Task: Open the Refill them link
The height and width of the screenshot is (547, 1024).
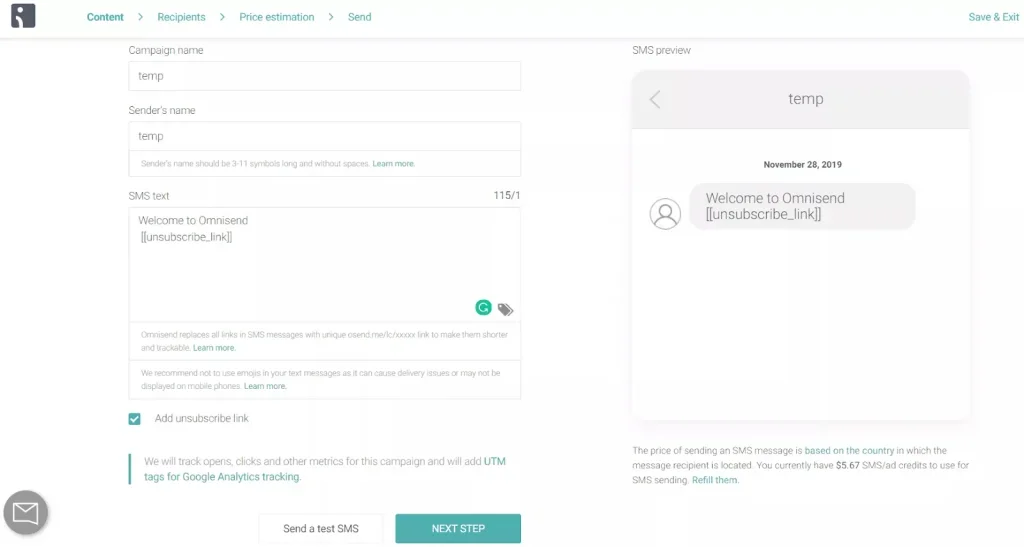Action: tap(715, 480)
